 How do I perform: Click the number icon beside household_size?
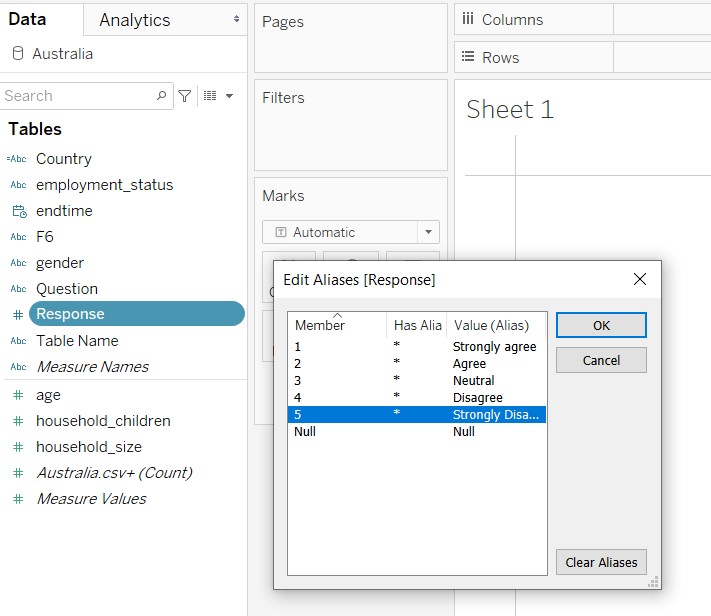coord(18,447)
